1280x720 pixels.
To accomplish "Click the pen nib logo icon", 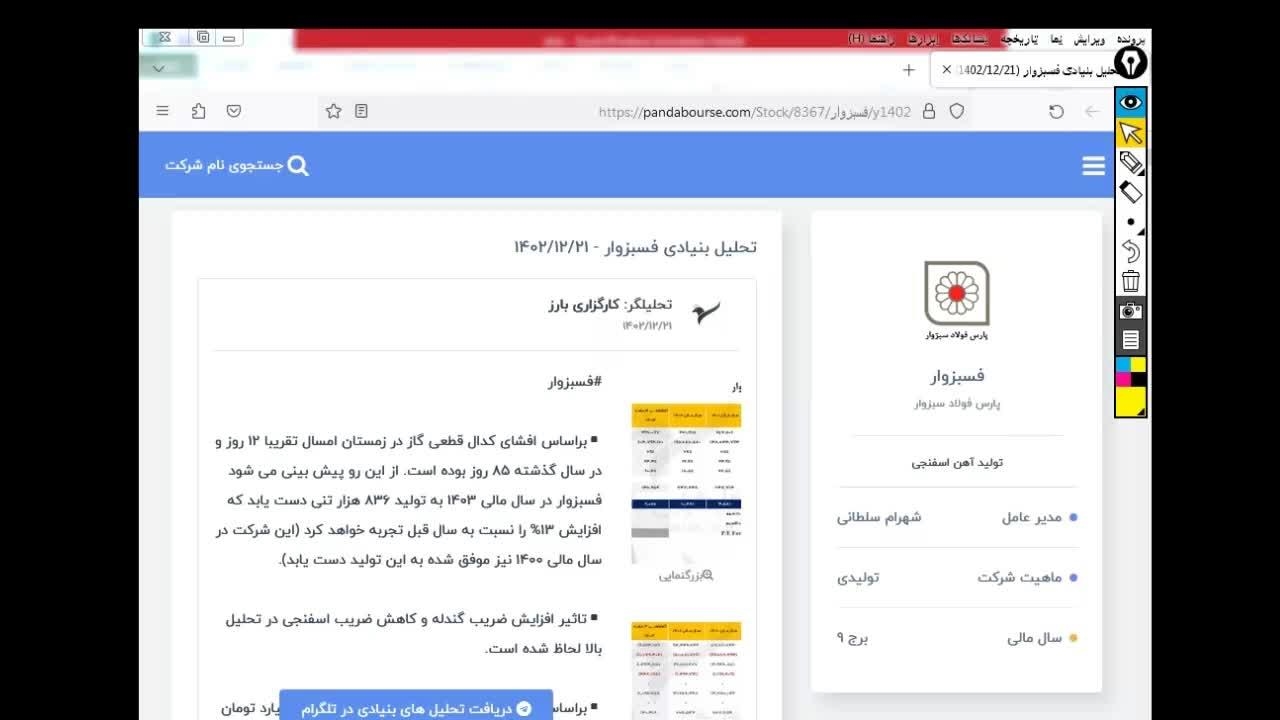I will pos(1131,63).
